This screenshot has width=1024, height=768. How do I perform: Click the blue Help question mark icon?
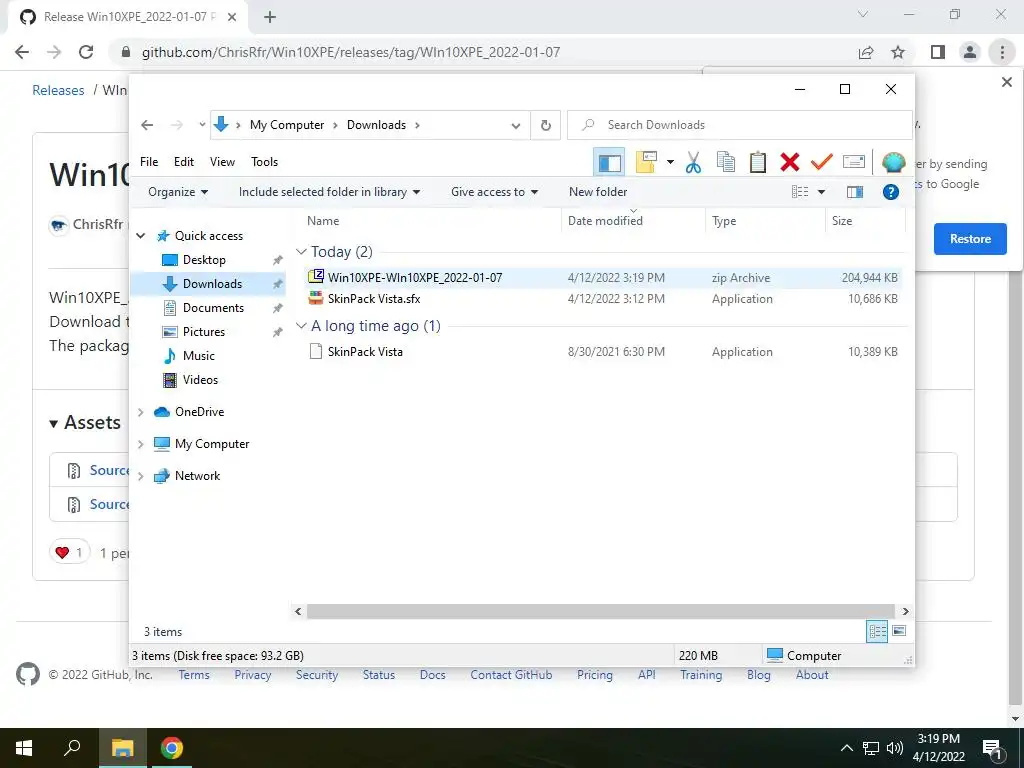pyautogui.click(x=891, y=192)
